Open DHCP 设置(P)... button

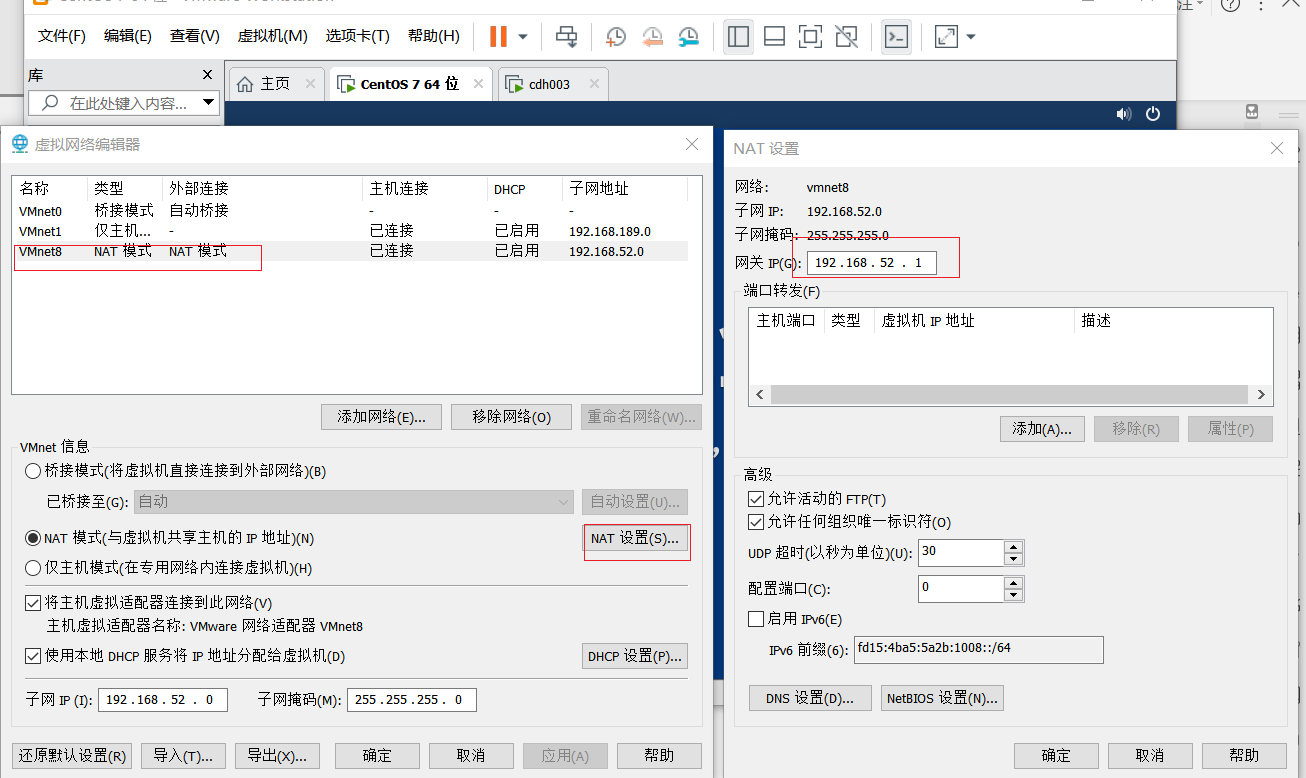(x=635, y=656)
